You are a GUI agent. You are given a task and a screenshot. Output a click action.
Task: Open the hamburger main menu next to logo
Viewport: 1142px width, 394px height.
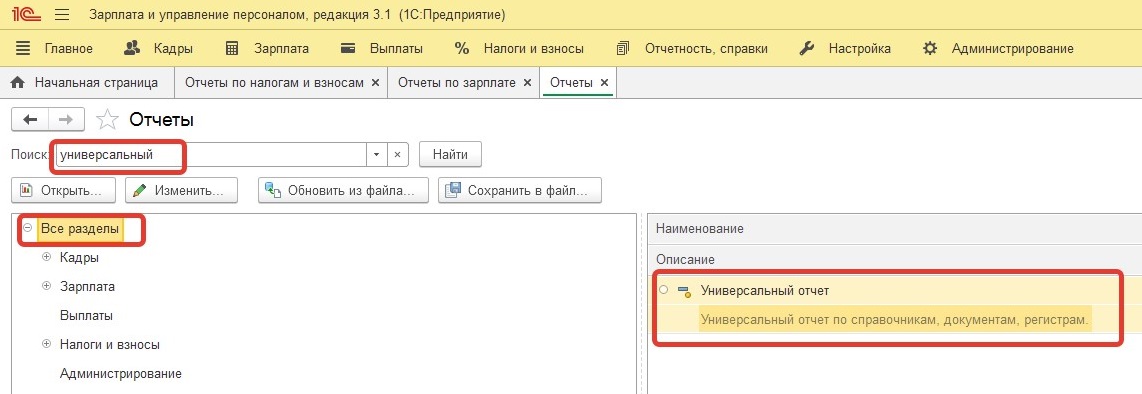click(x=62, y=15)
